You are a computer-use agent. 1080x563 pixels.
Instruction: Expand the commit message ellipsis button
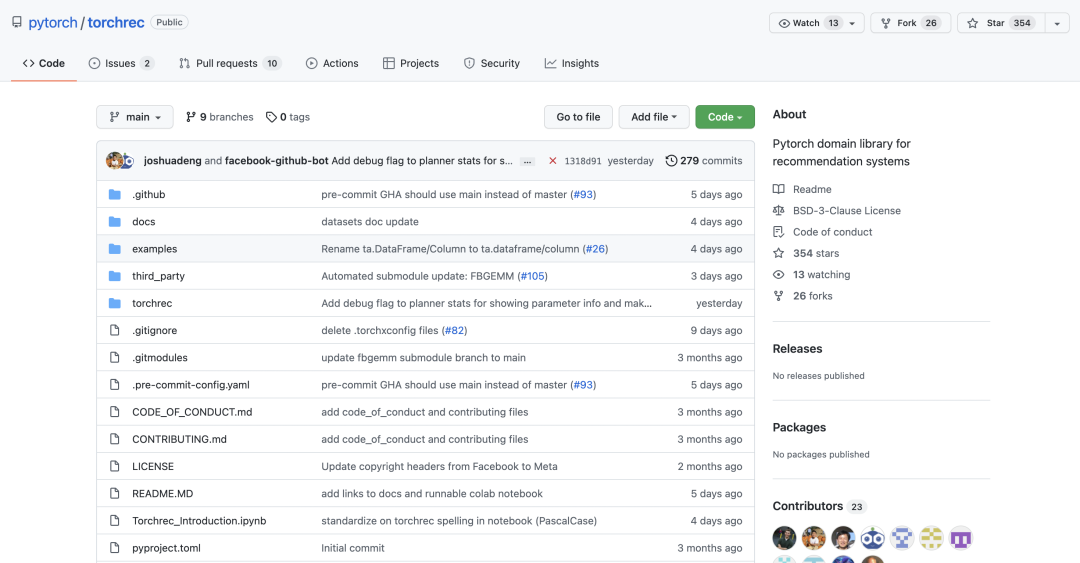[x=527, y=161]
